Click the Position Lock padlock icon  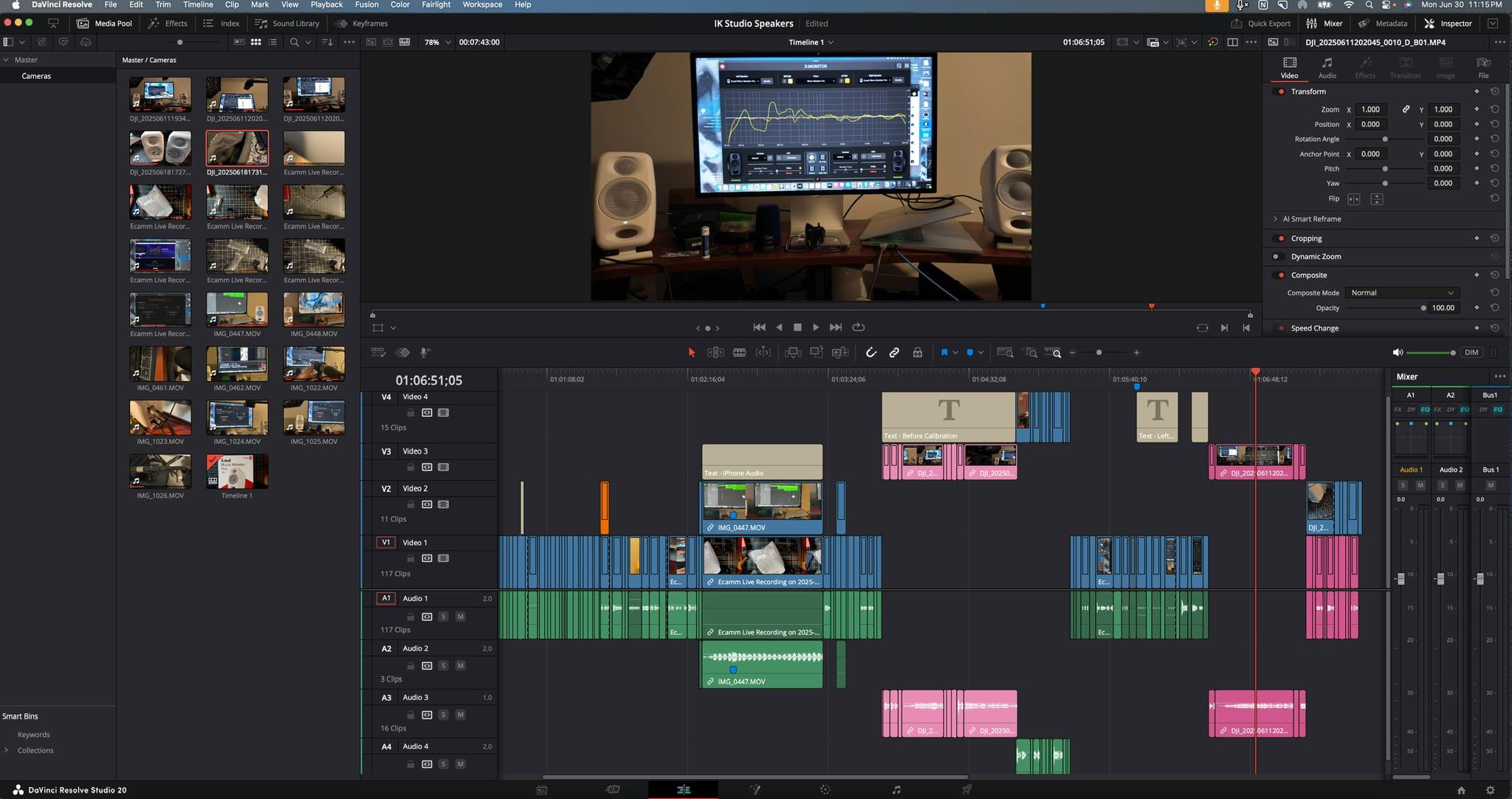918,353
